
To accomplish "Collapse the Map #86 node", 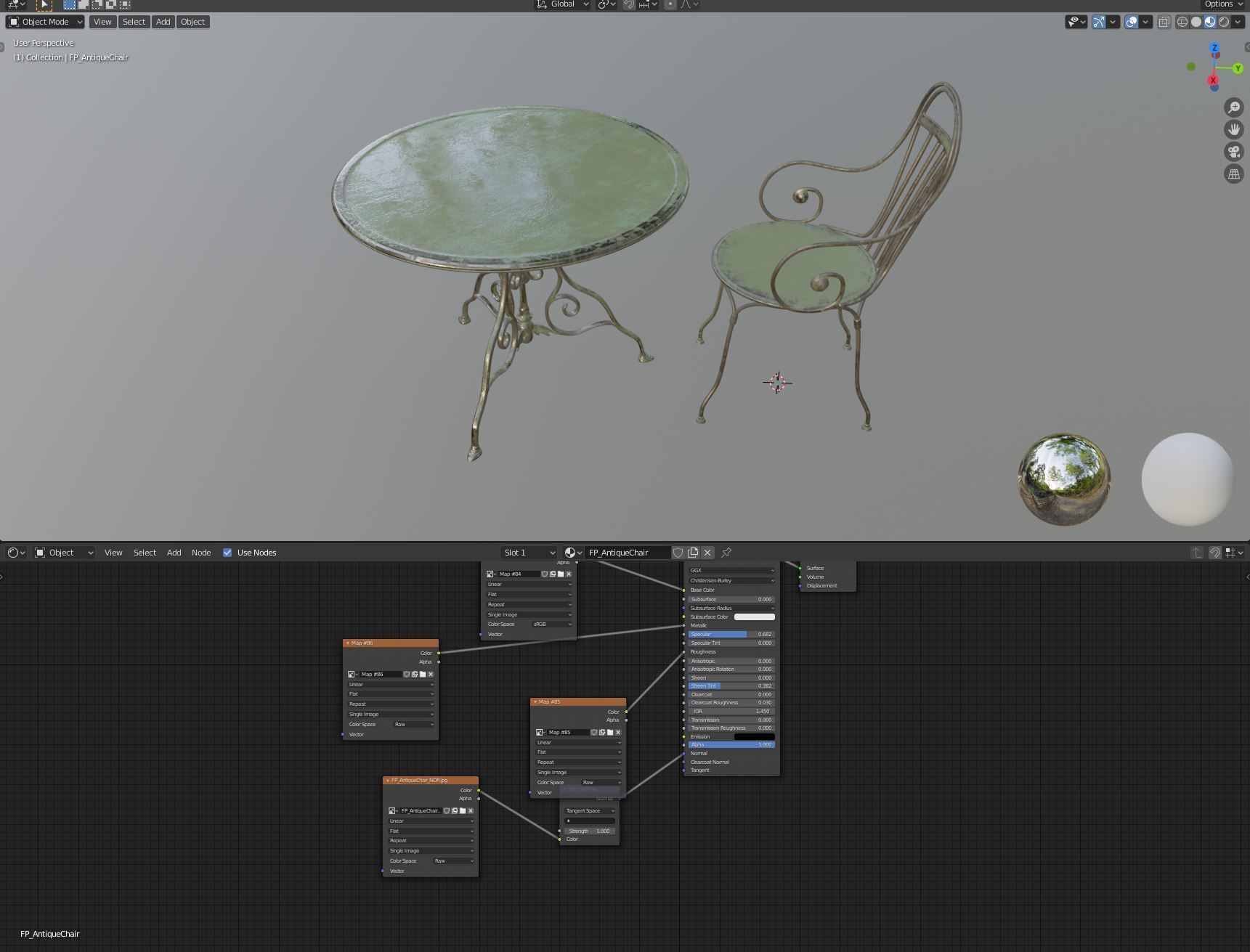I will click(x=348, y=643).
